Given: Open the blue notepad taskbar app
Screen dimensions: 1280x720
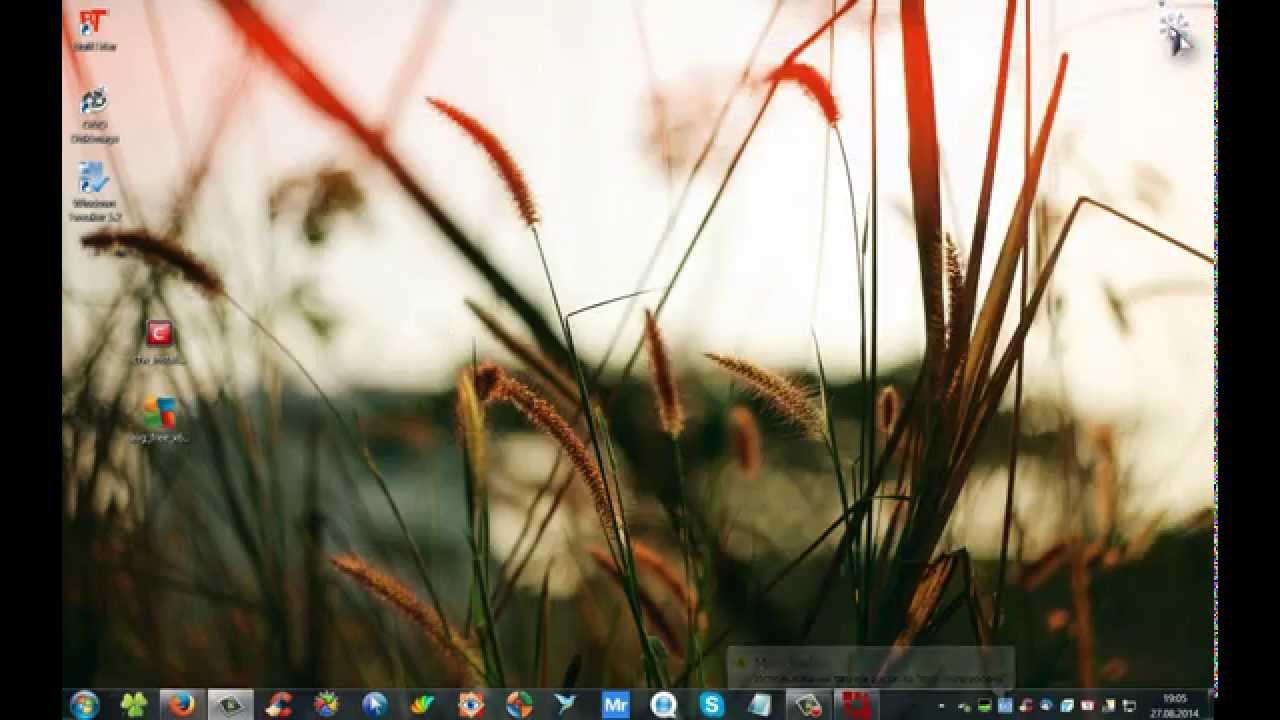Looking at the screenshot, I should point(759,705).
